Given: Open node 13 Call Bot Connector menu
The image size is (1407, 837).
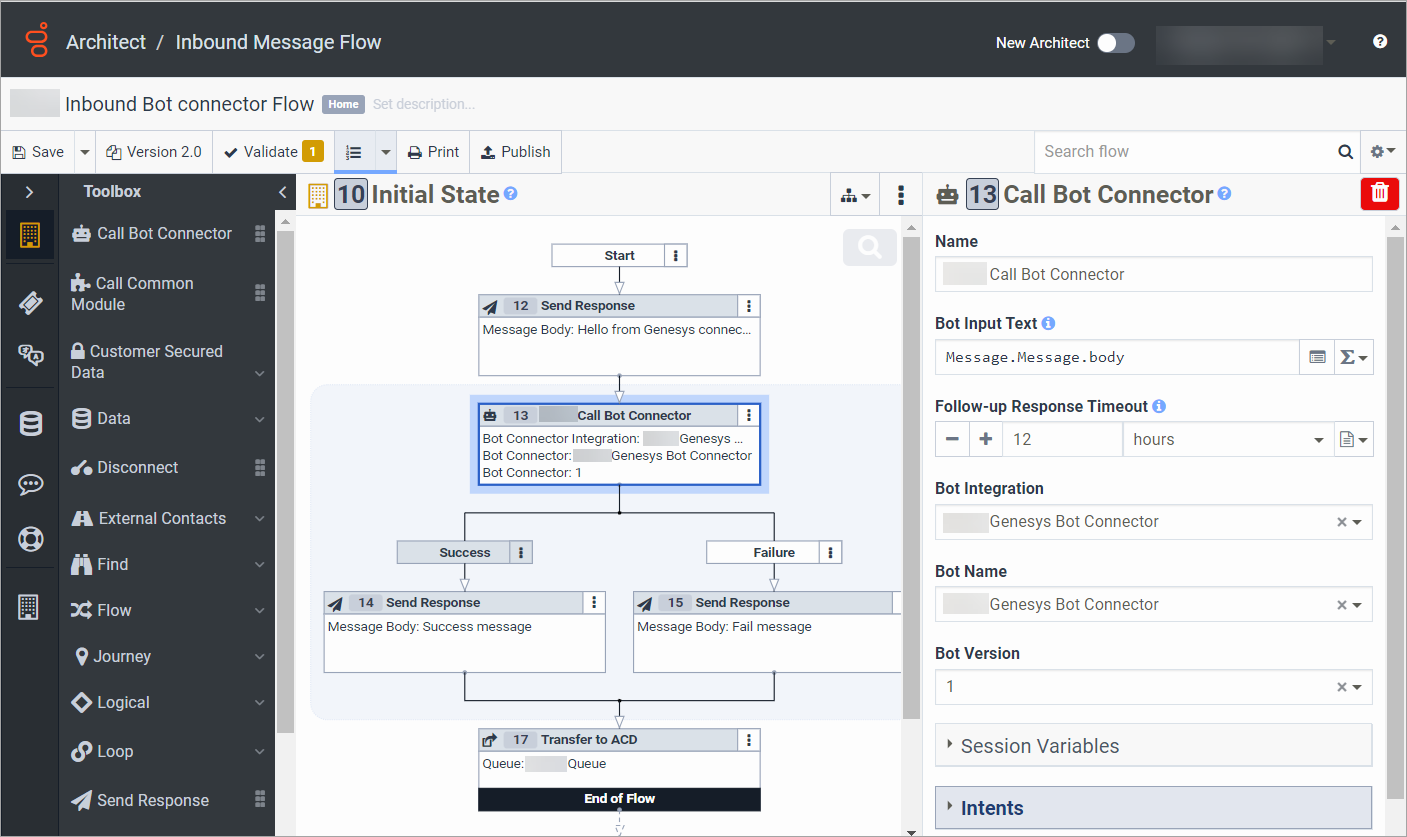Looking at the screenshot, I should (749, 415).
